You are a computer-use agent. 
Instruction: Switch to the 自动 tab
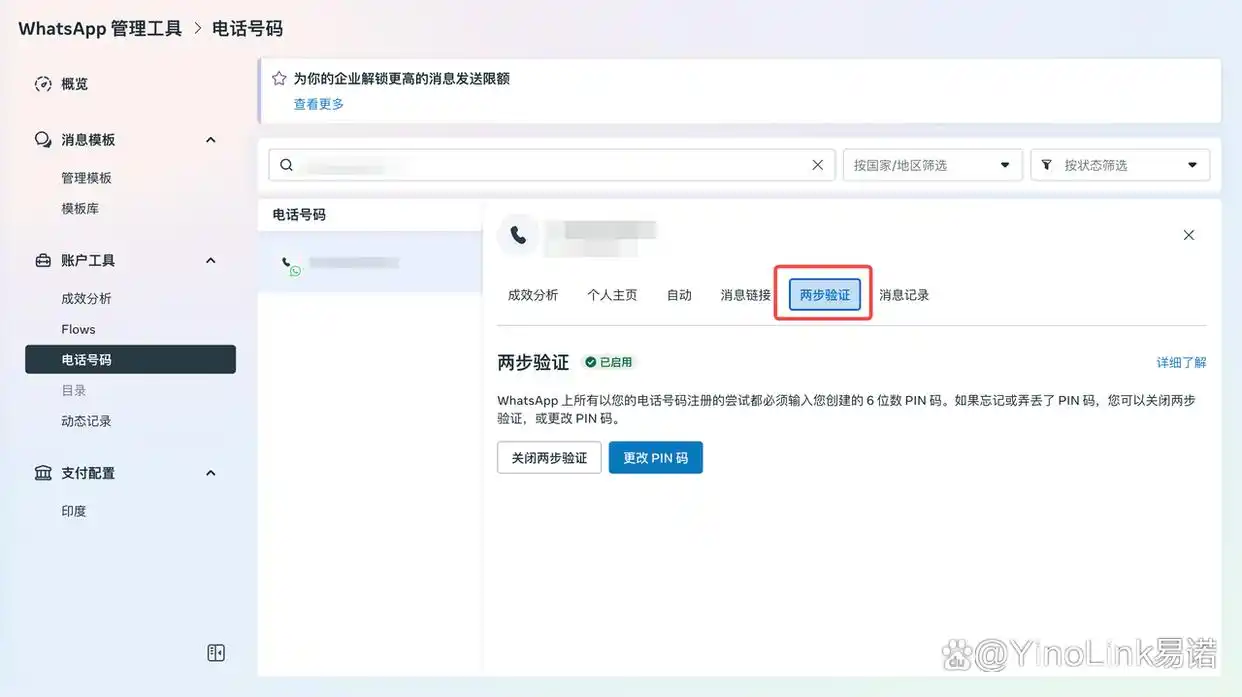[679, 295]
